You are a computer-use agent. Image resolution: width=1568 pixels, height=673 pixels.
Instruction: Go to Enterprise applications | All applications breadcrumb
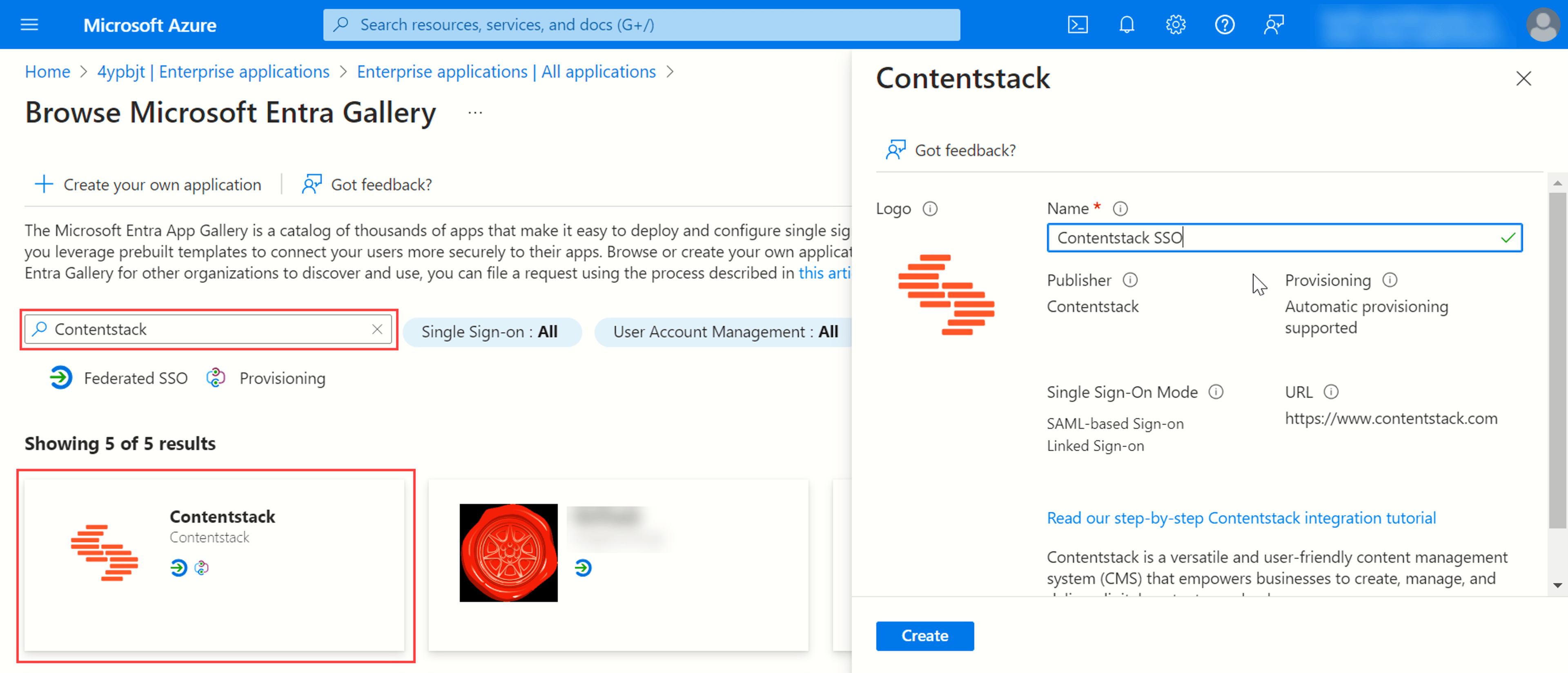[x=506, y=72]
